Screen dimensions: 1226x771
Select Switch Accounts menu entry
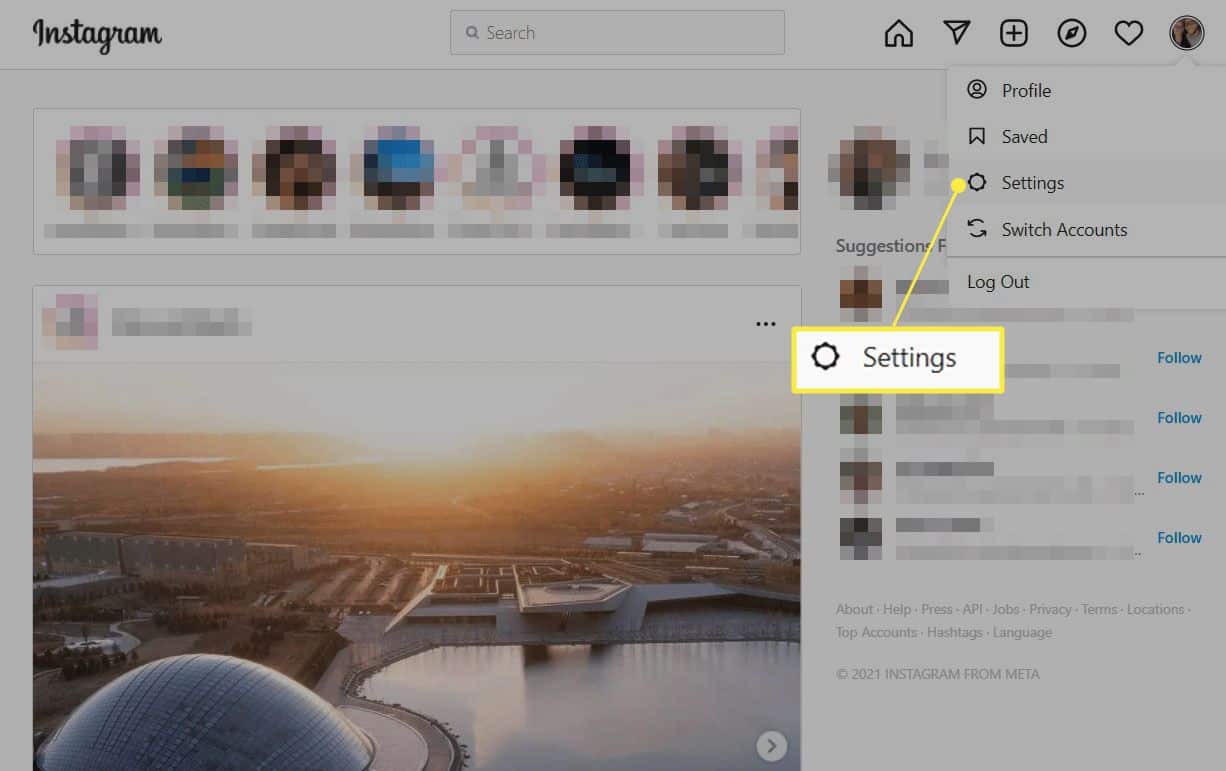coord(1086,229)
